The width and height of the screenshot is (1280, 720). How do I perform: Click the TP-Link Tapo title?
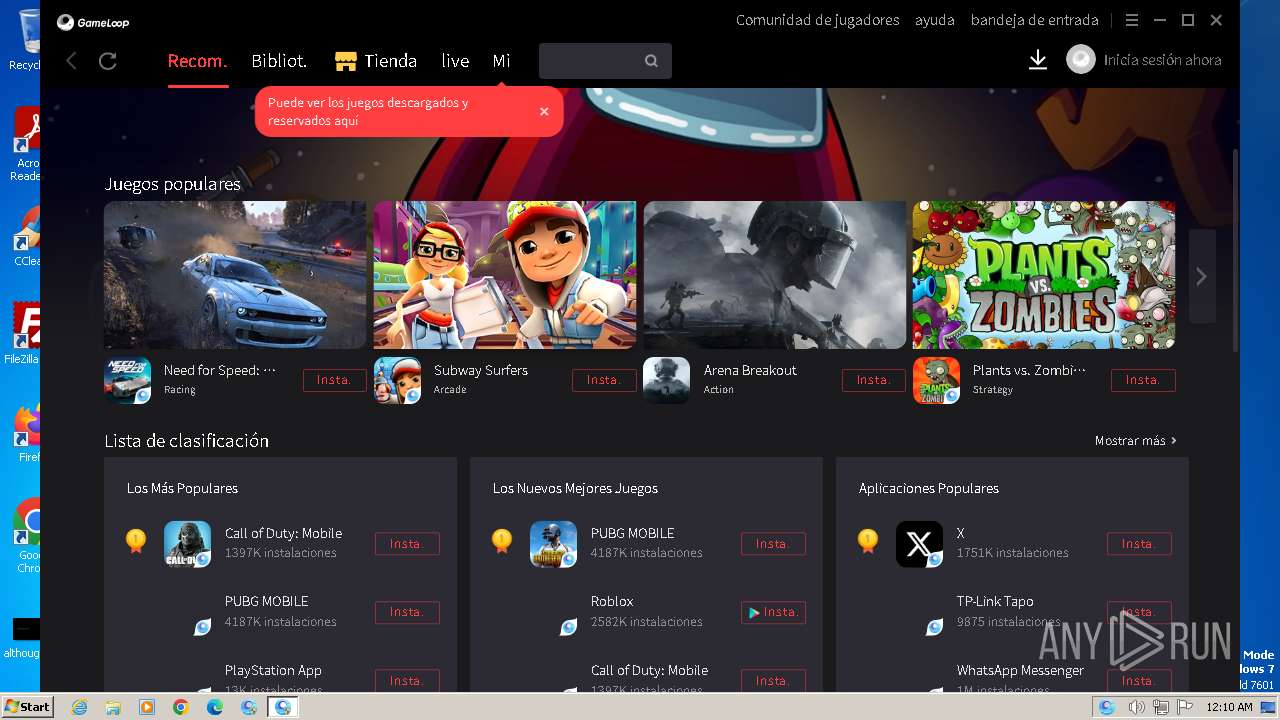(x=995, y=601)
